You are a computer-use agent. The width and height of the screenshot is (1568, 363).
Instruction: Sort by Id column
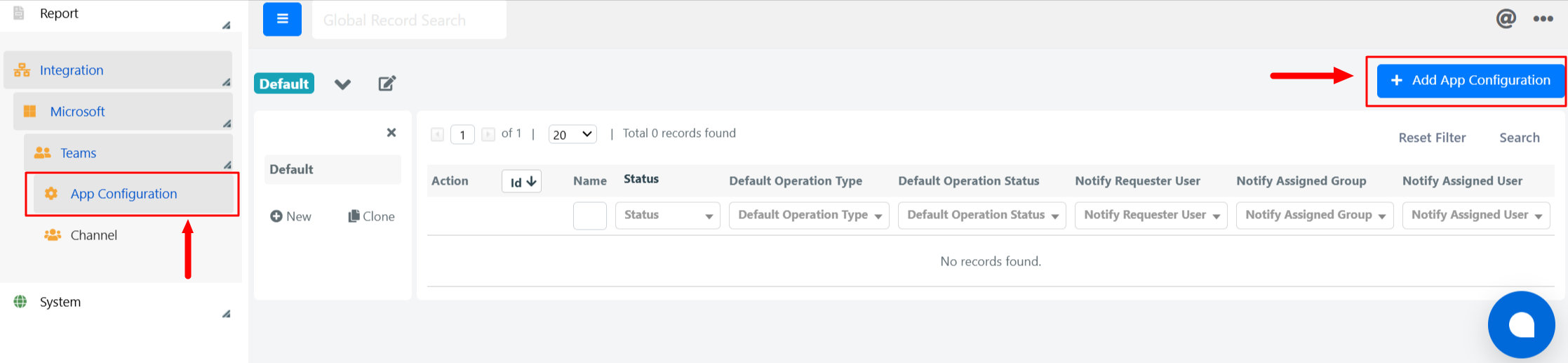(x=522, y=182)
